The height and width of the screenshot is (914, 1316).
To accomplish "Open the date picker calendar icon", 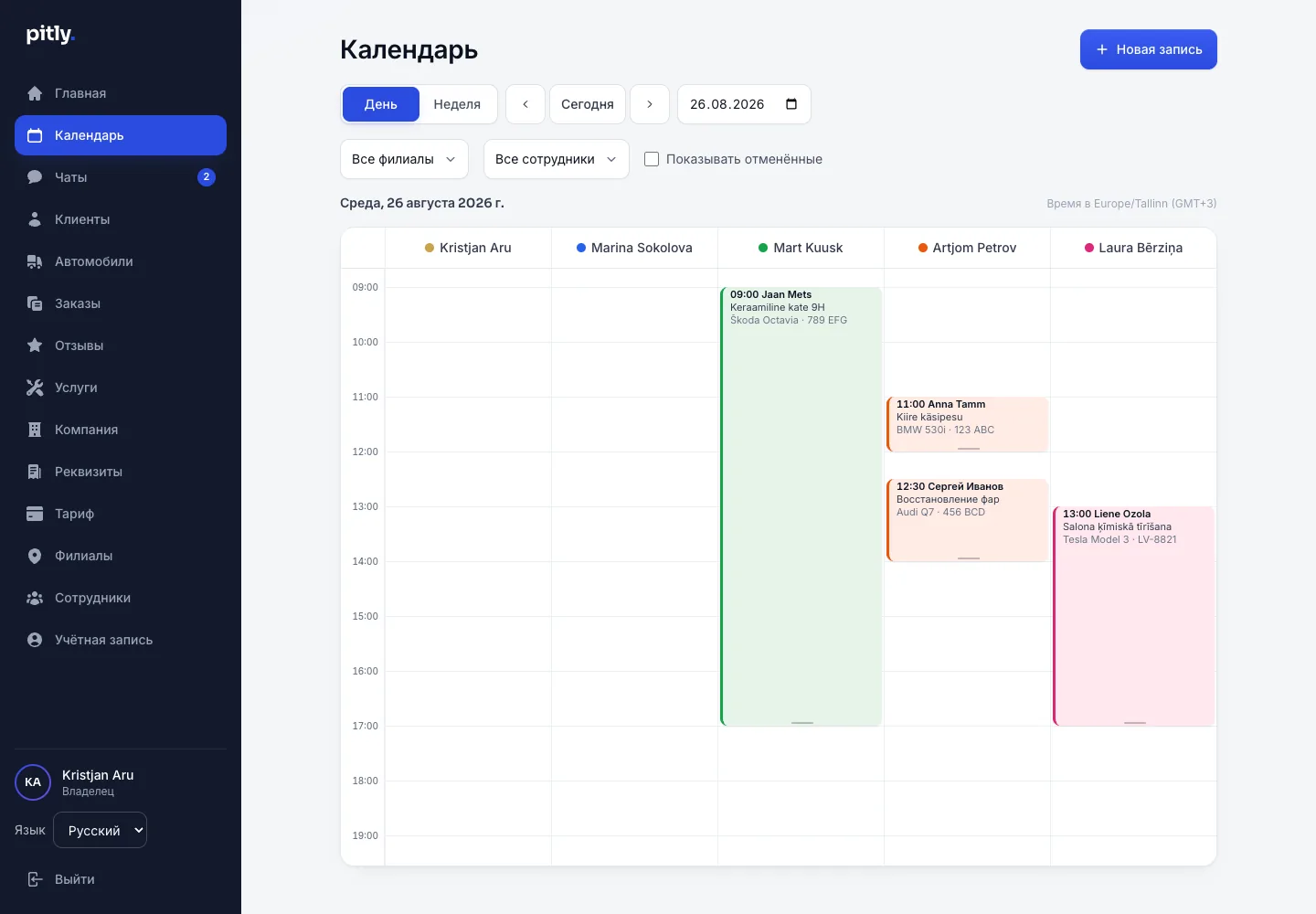I will [791, 104].
